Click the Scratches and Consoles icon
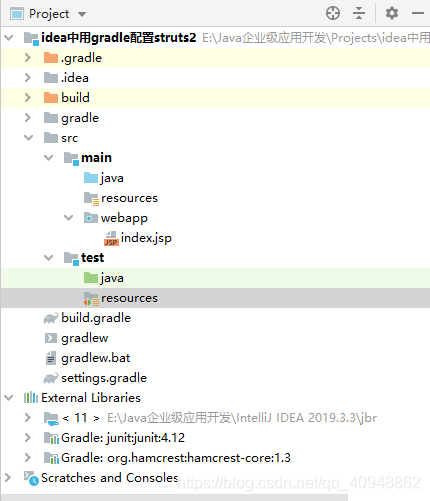 coord(31,478)
